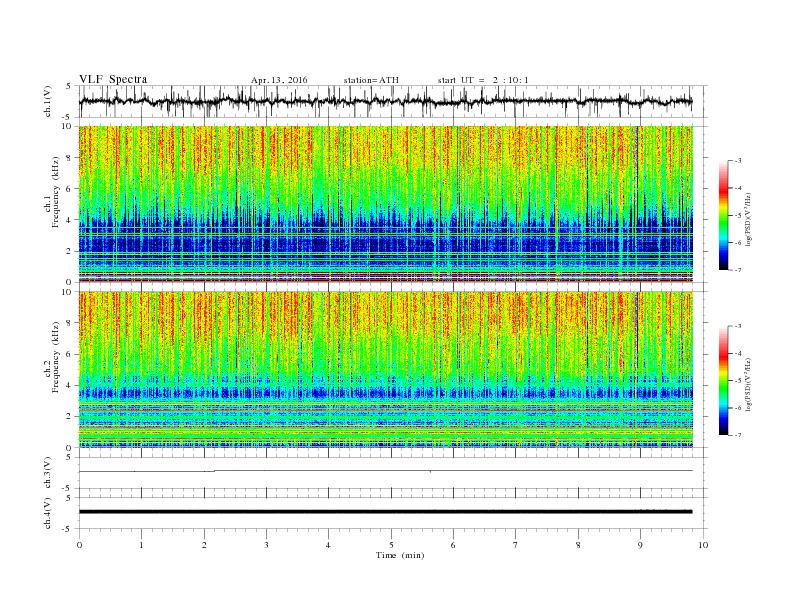The width and height of the screenshot is (792, 612).
Task: Select the date text "Apr. 13, 2016"
Action: click(x=279, y=80)
